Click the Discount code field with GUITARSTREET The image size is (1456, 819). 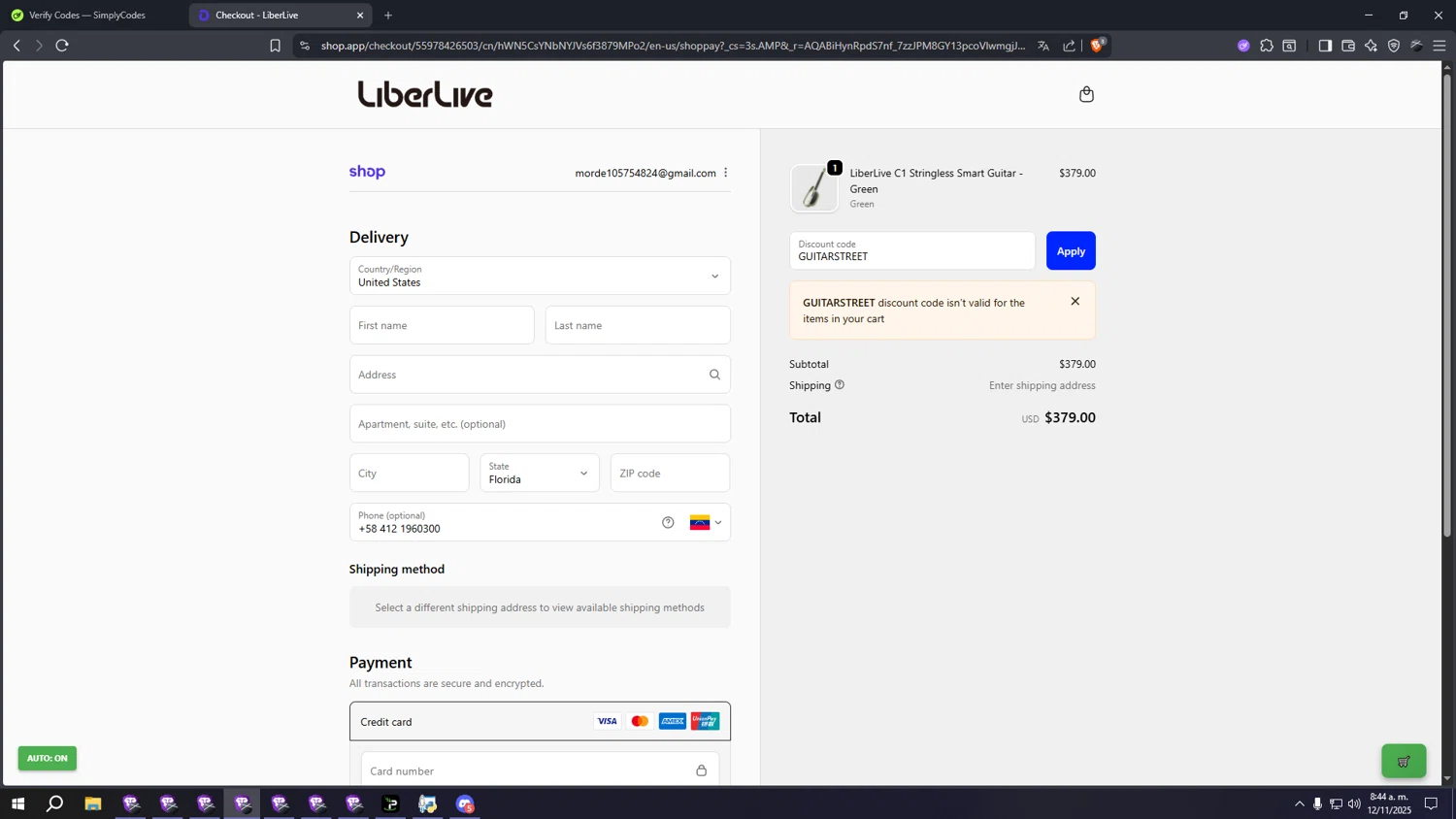click(912, 250)
